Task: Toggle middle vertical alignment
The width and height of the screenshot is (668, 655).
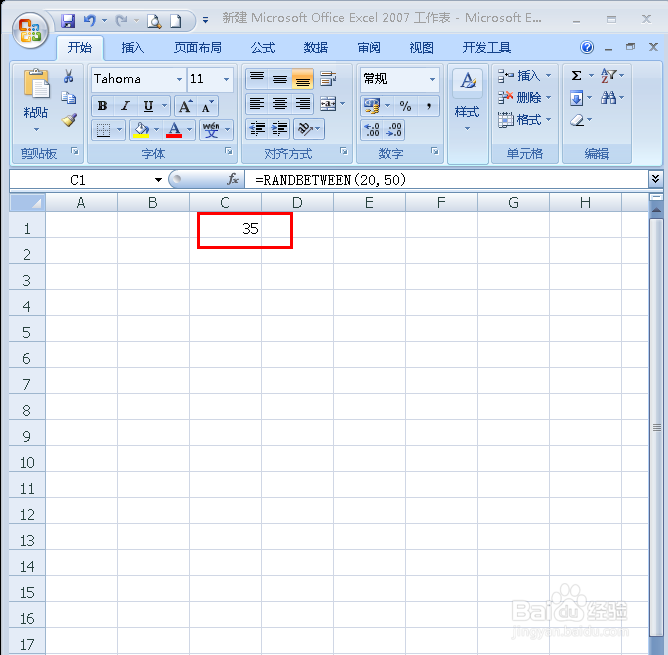Action: coord(279,79)
